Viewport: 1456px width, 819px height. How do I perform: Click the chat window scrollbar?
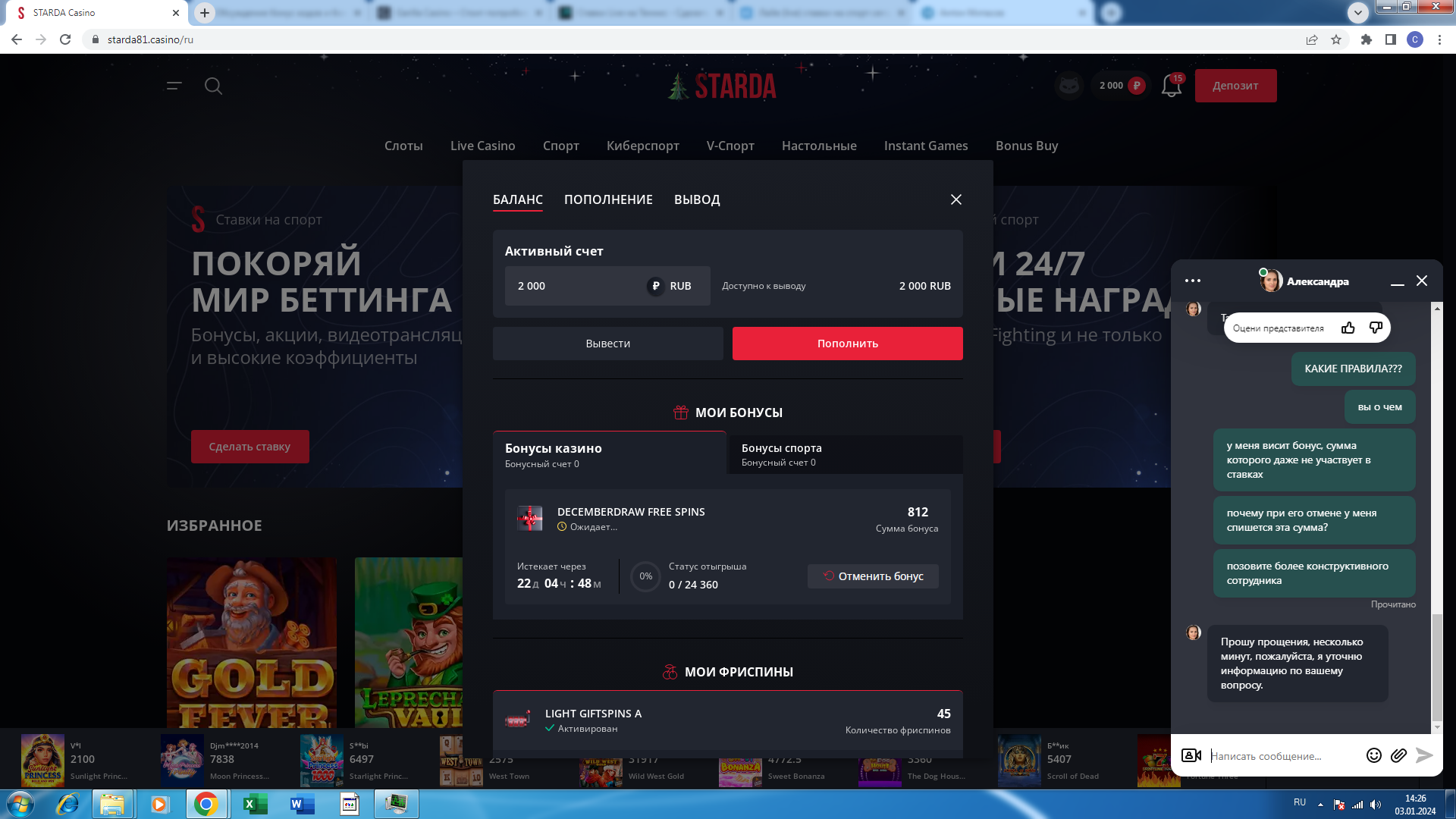tap(1436, 667)
